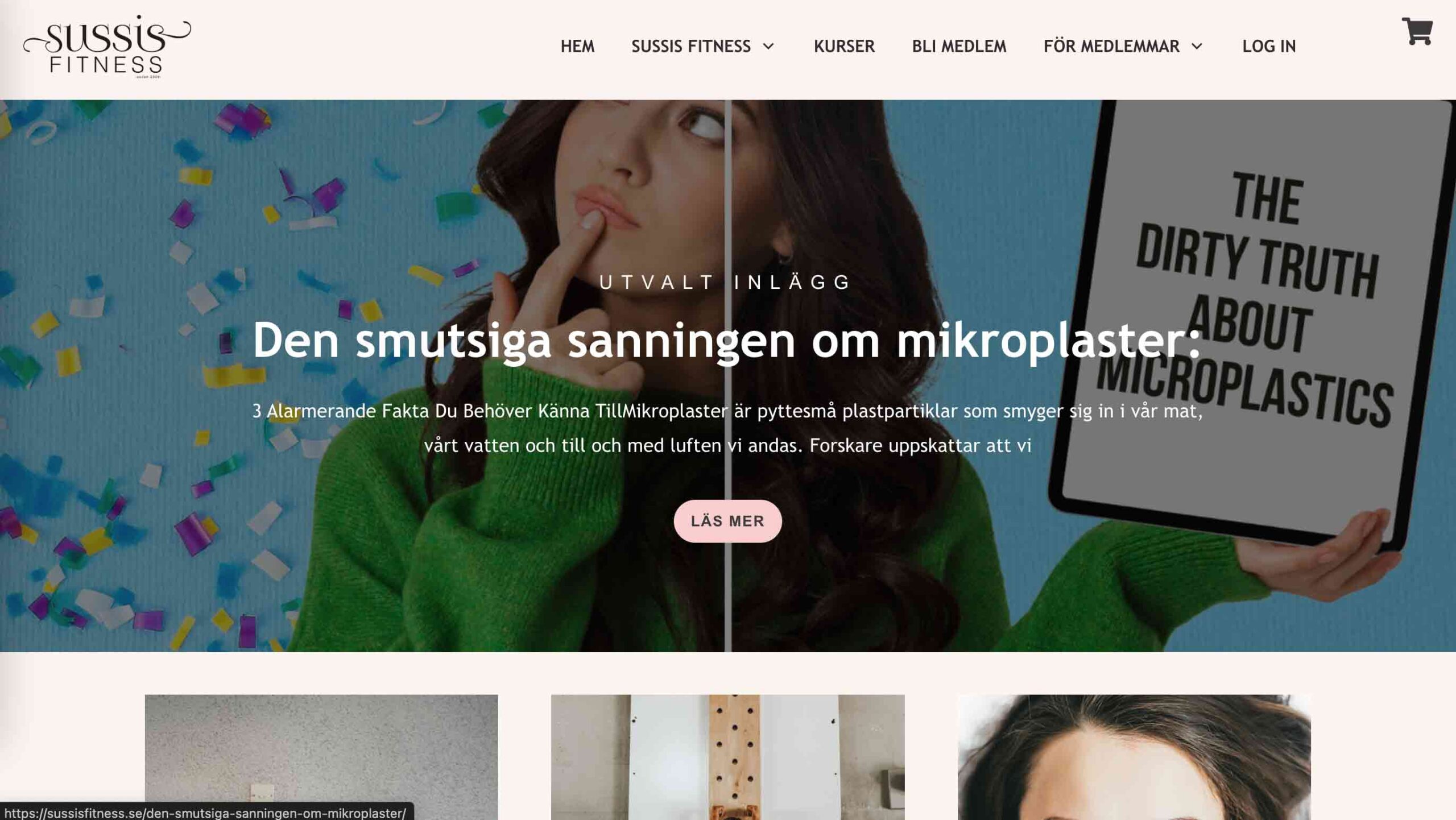Open the headline about mikroplaster
Screen dimensions: 1456x820
click(726, 340)
